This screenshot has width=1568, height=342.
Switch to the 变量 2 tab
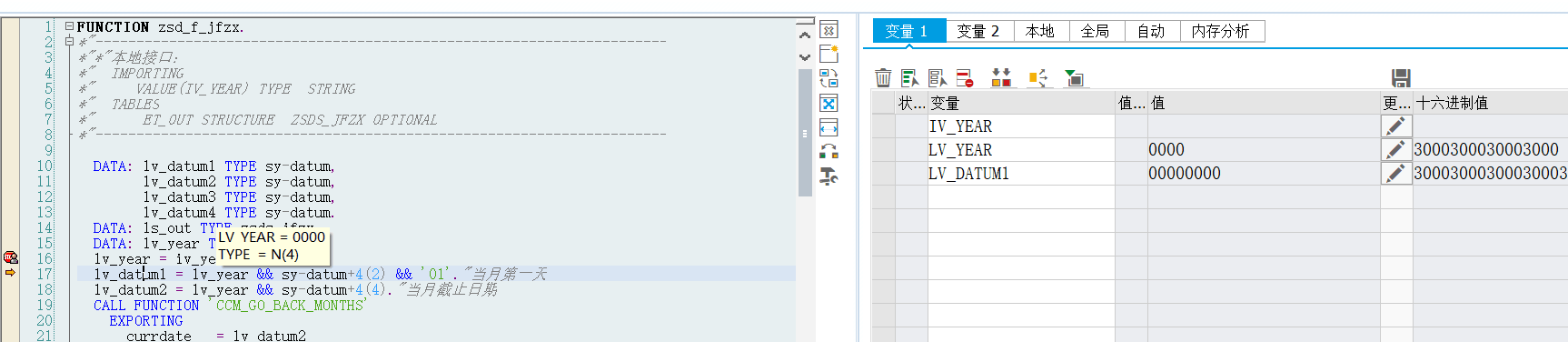979,31
